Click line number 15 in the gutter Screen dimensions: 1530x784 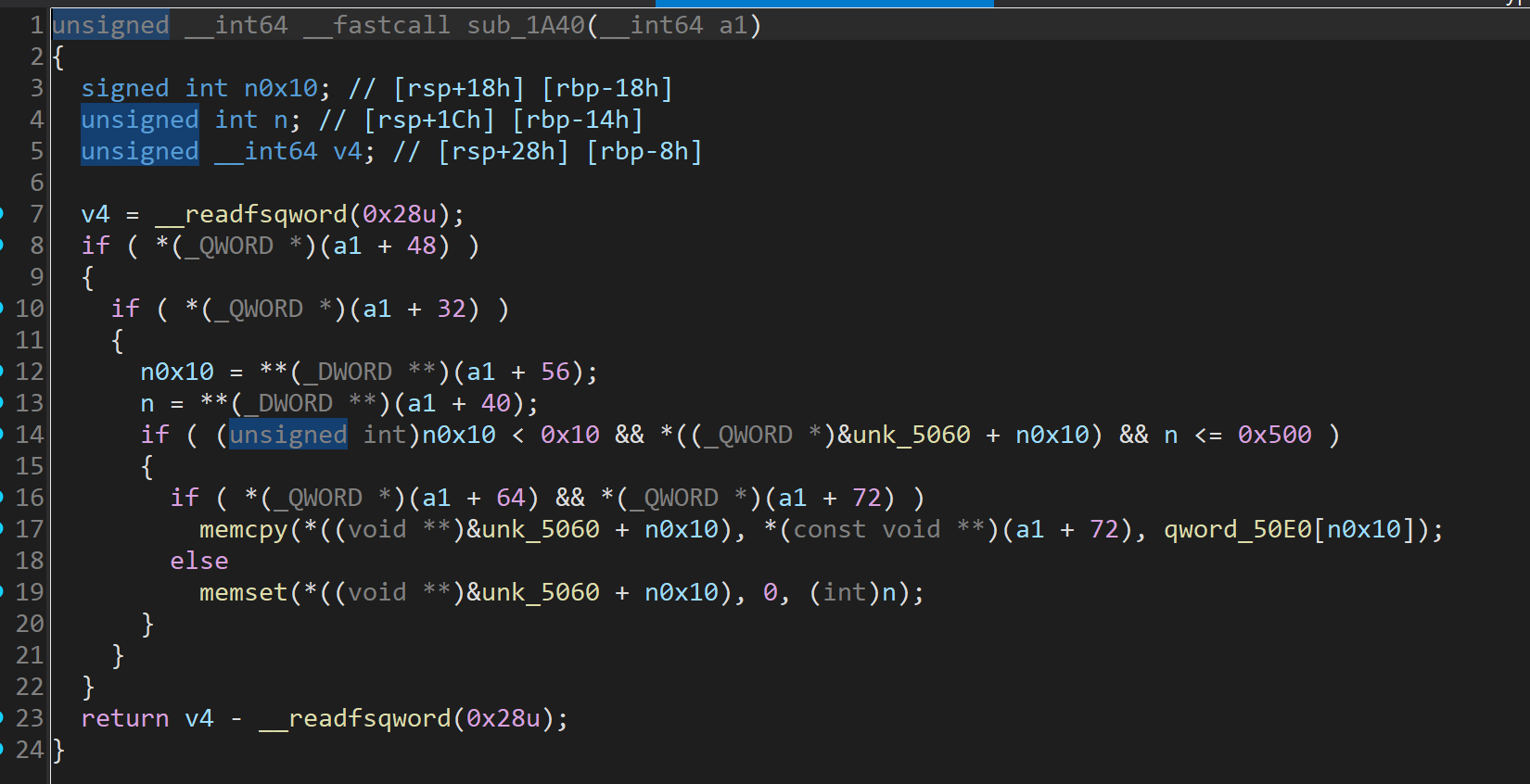(29, 466)
